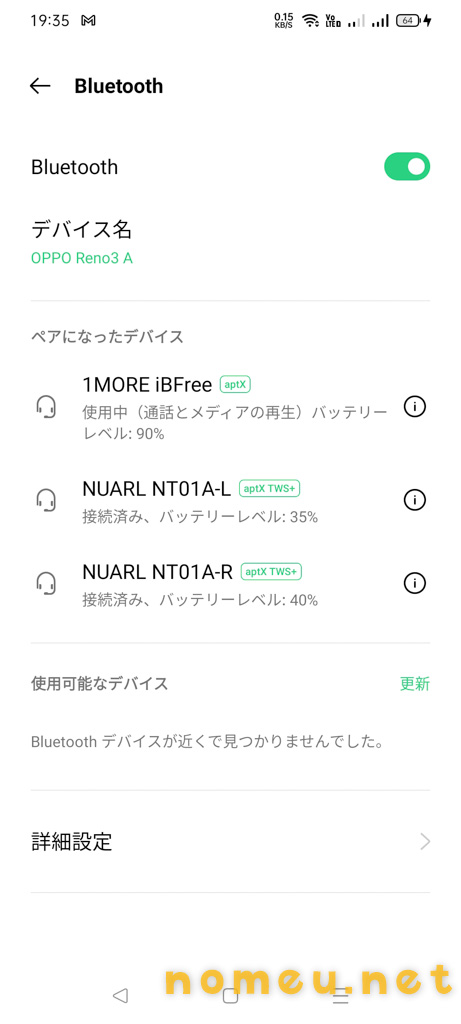Turn off the Bluetooth switch

point(407,167)
